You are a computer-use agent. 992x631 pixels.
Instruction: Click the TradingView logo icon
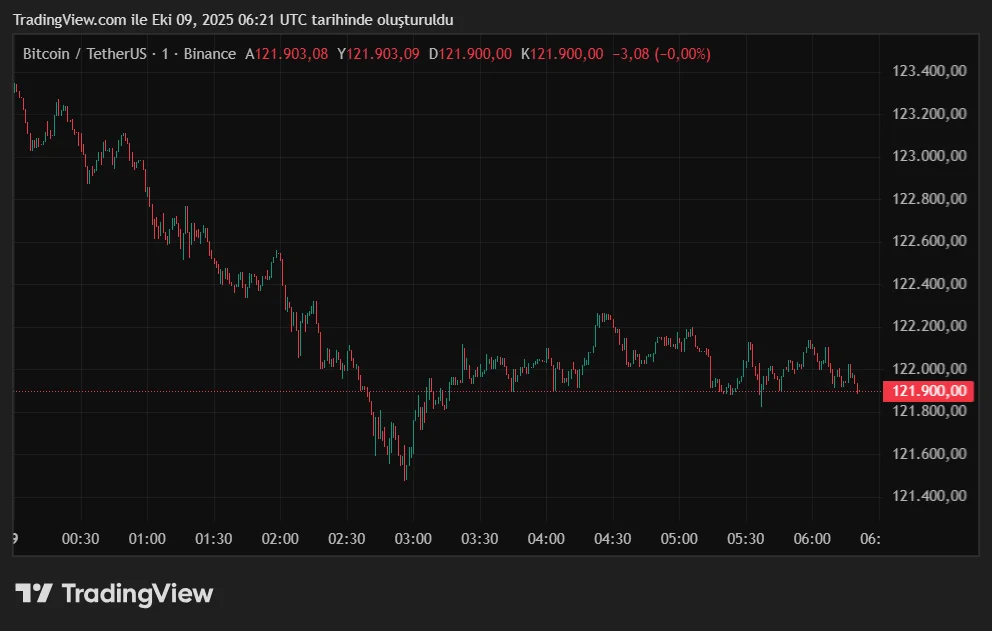[x=33, y=594]
